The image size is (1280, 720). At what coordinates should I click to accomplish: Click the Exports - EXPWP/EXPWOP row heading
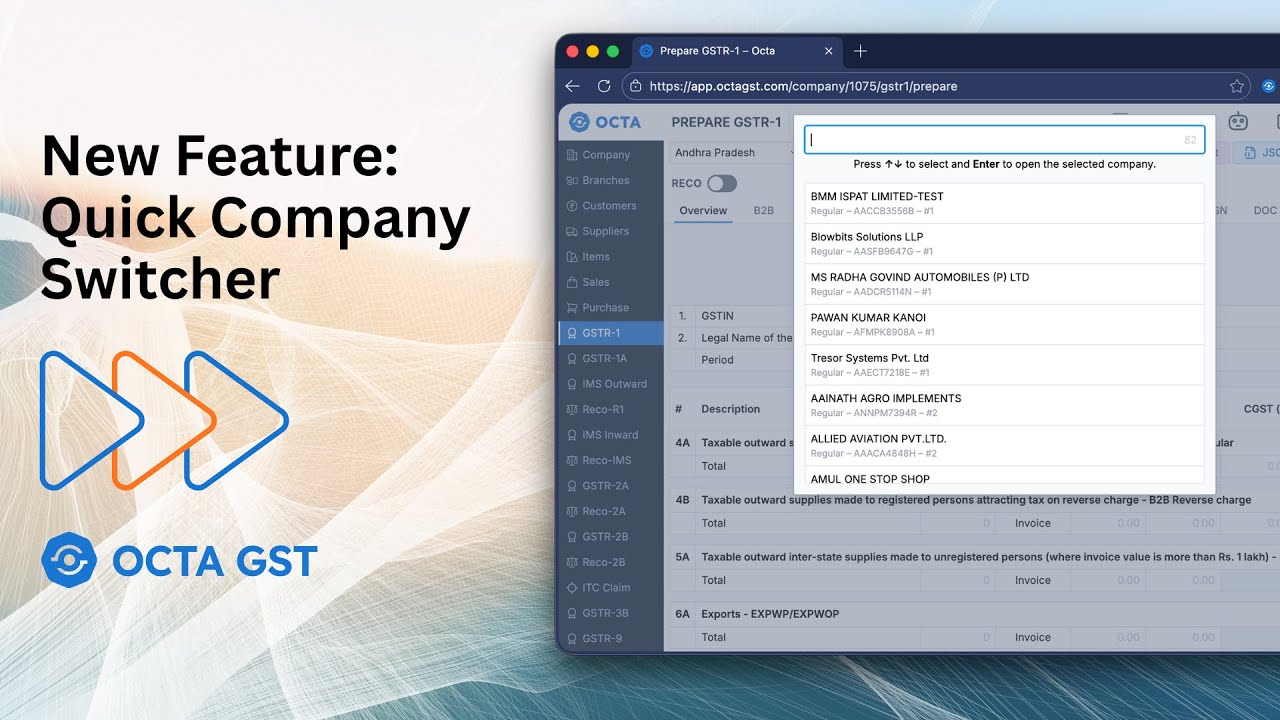[x=770, y=614]
